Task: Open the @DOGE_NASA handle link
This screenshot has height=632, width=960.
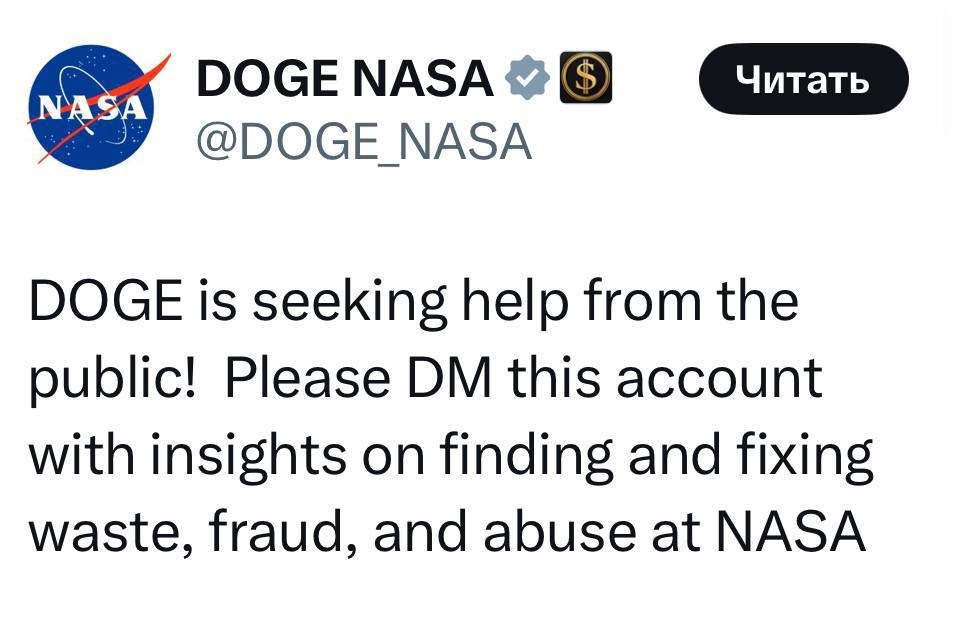Action: coord(364,143)
